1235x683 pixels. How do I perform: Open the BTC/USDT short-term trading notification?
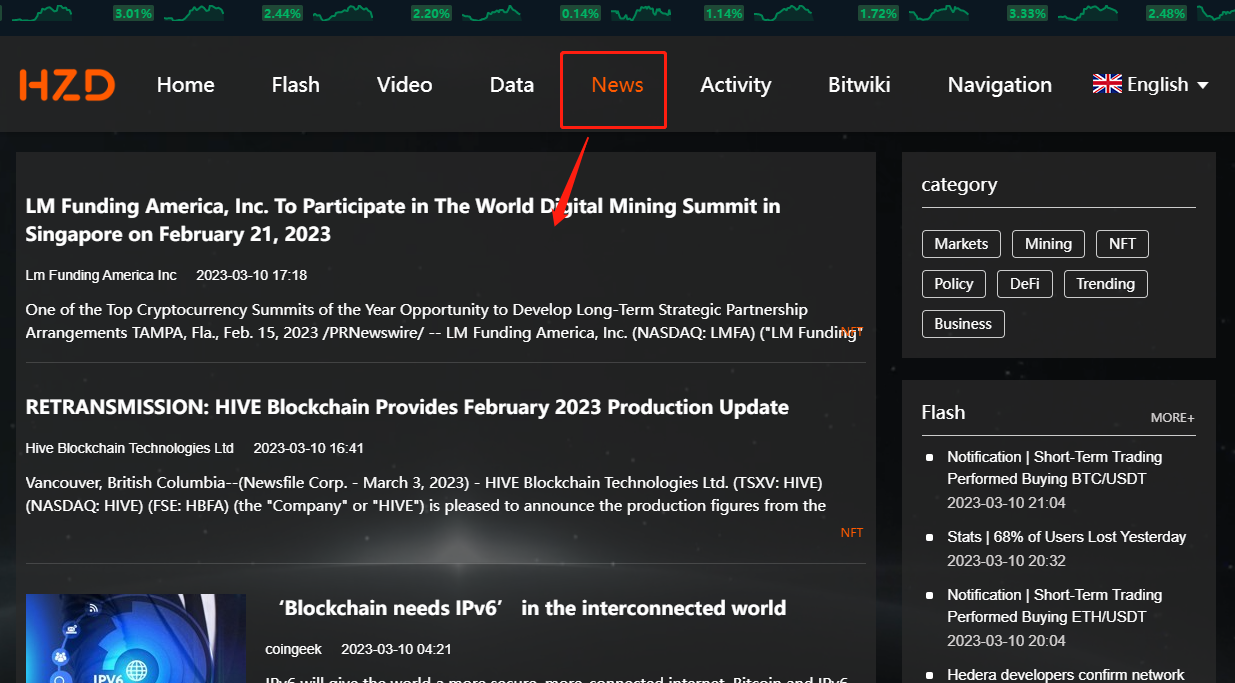click(1055, 468)
